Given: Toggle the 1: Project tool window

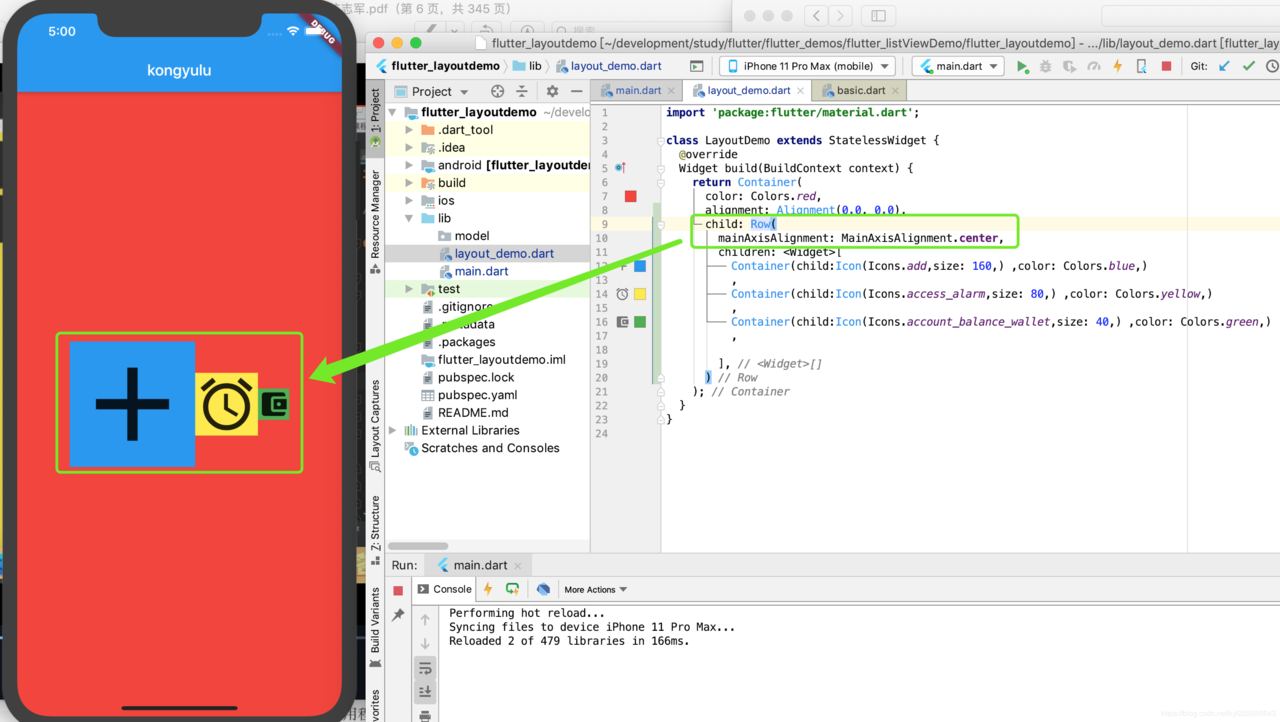Looking at the screenshot, I should [x=376, y=120].
